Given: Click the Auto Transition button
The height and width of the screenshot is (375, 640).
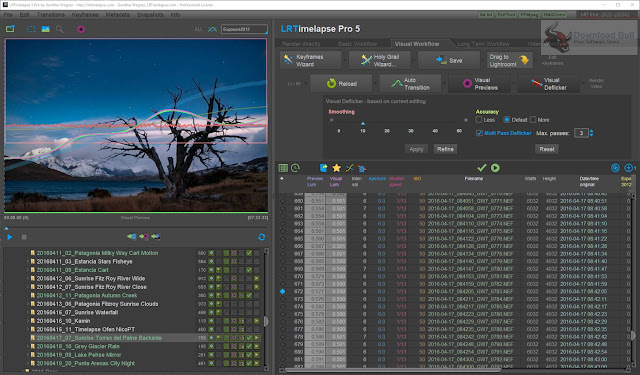Looking at the screenshot, I should coord(410,84).
